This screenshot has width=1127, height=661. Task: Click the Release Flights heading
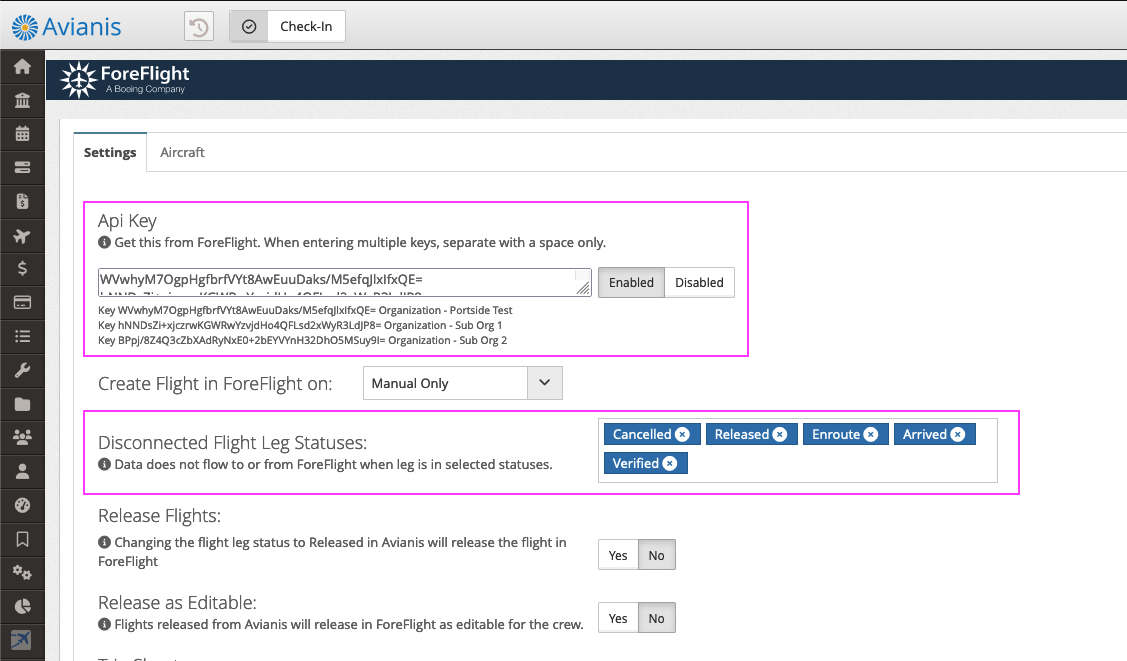tap(160, 516)
